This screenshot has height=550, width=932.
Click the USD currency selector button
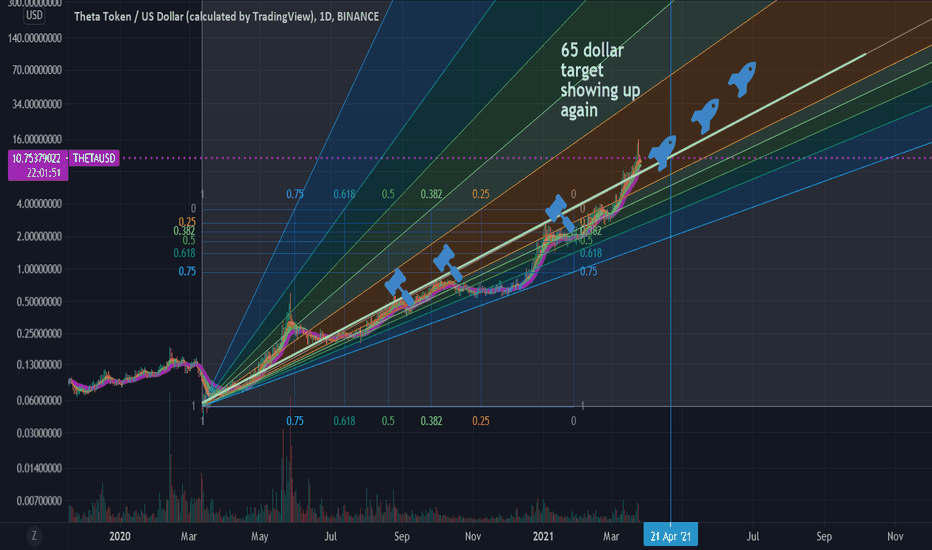coord(34,15)
